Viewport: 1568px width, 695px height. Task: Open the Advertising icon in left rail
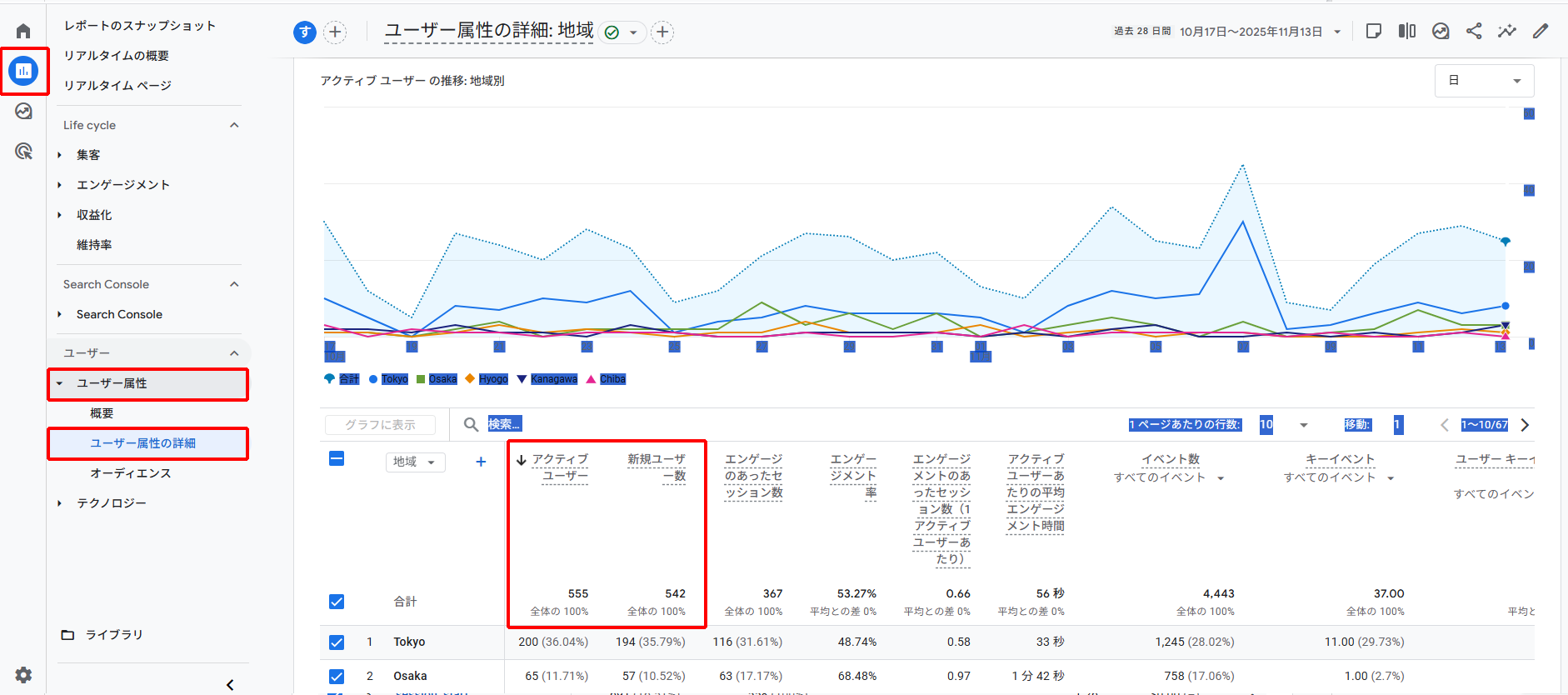point(23,151)
